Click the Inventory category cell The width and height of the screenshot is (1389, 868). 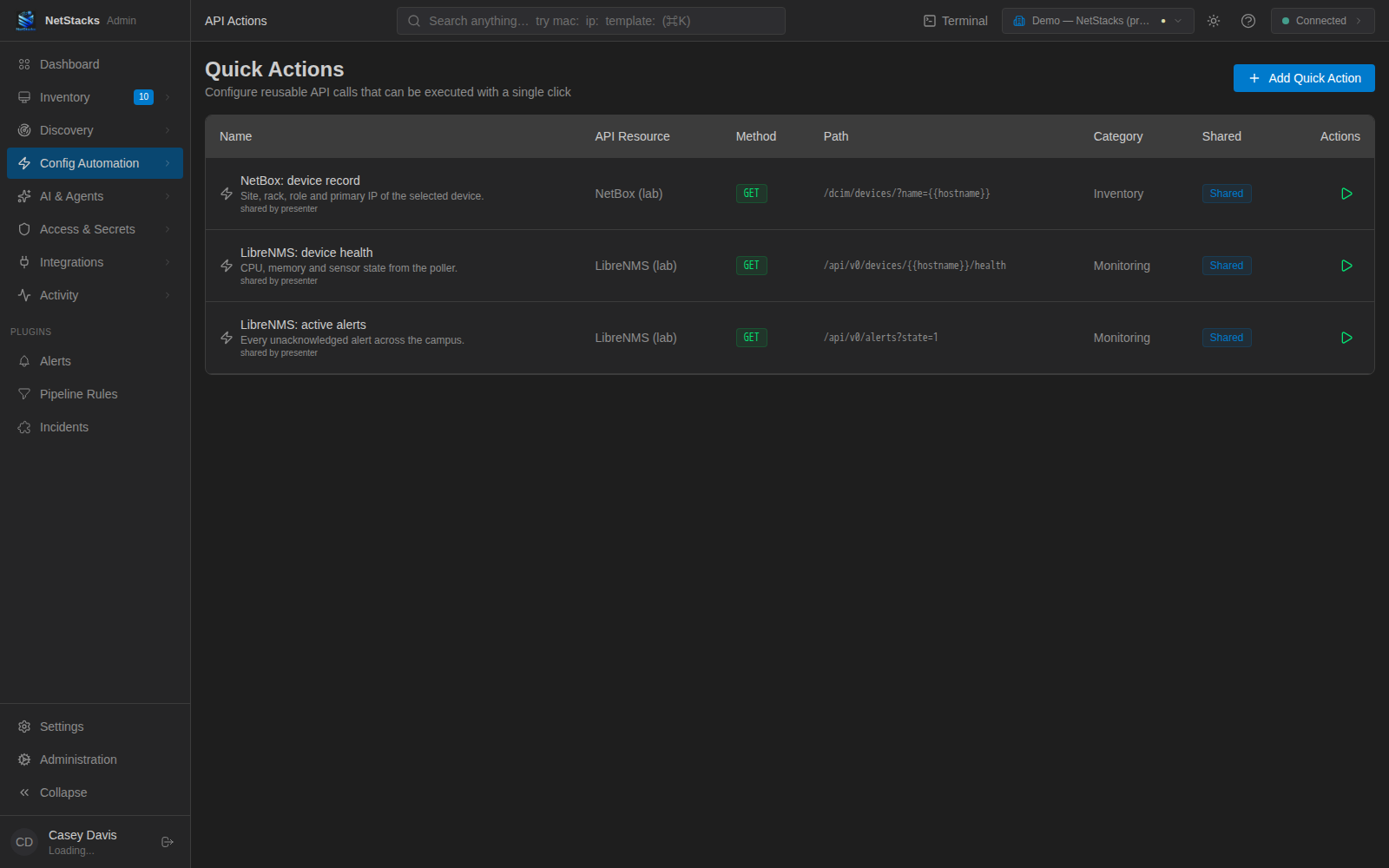(1118, 194)
